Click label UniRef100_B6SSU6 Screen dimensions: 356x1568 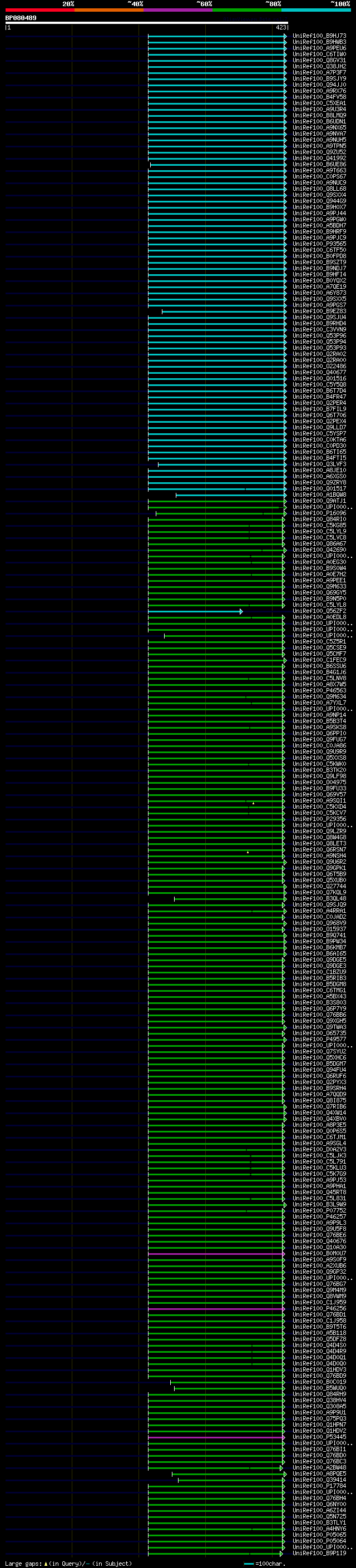point(319,666)
